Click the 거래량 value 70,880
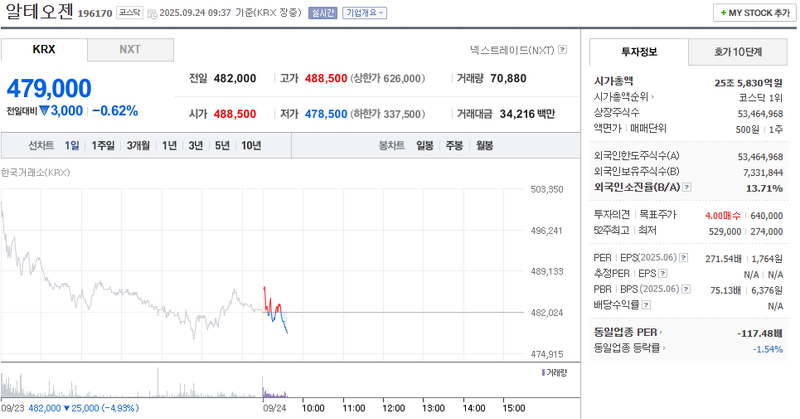 click(x=508, y=78)
